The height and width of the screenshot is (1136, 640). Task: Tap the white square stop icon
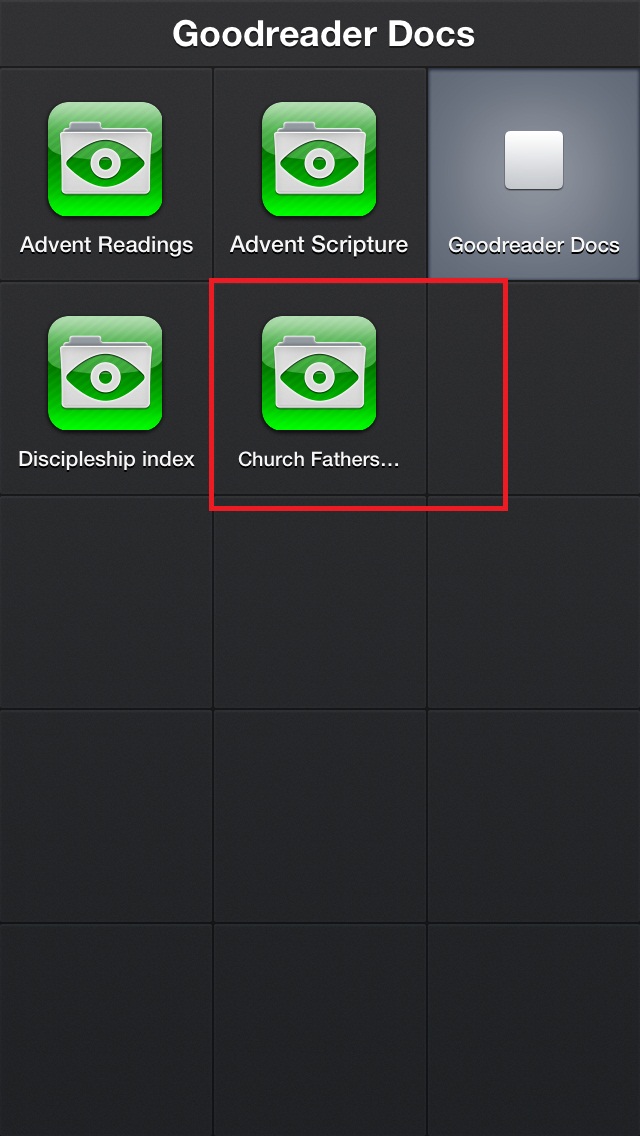click(534, 160)
